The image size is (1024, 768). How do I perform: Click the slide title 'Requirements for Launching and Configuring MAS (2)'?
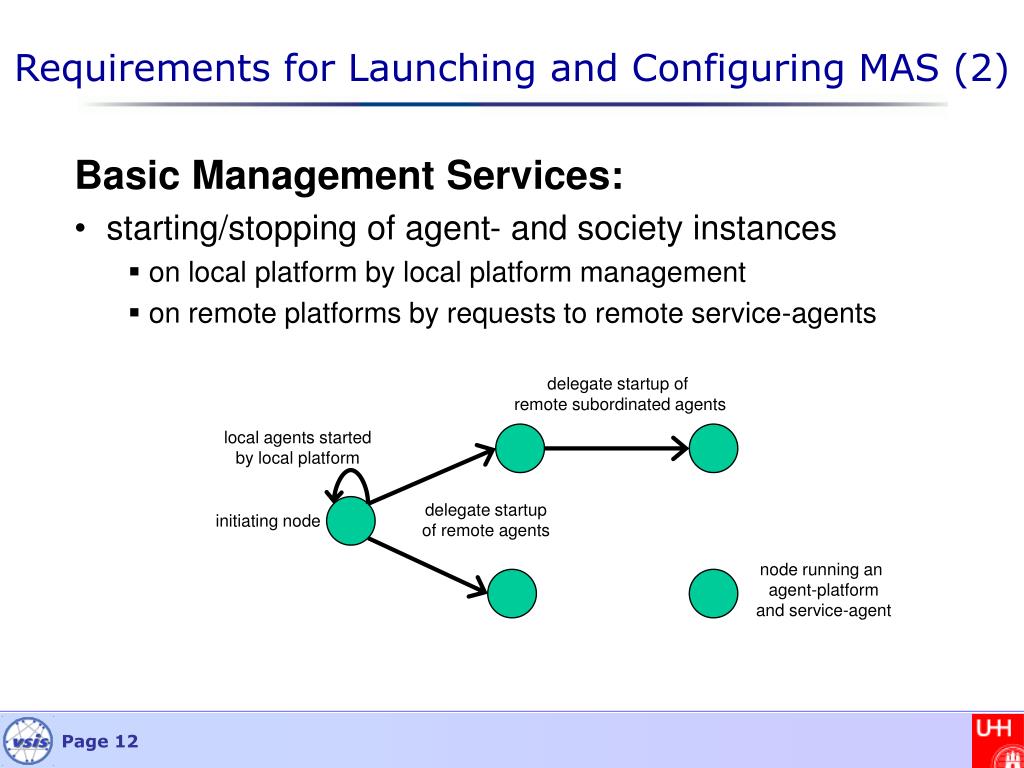pyautogui.click(x=511, y=67)
